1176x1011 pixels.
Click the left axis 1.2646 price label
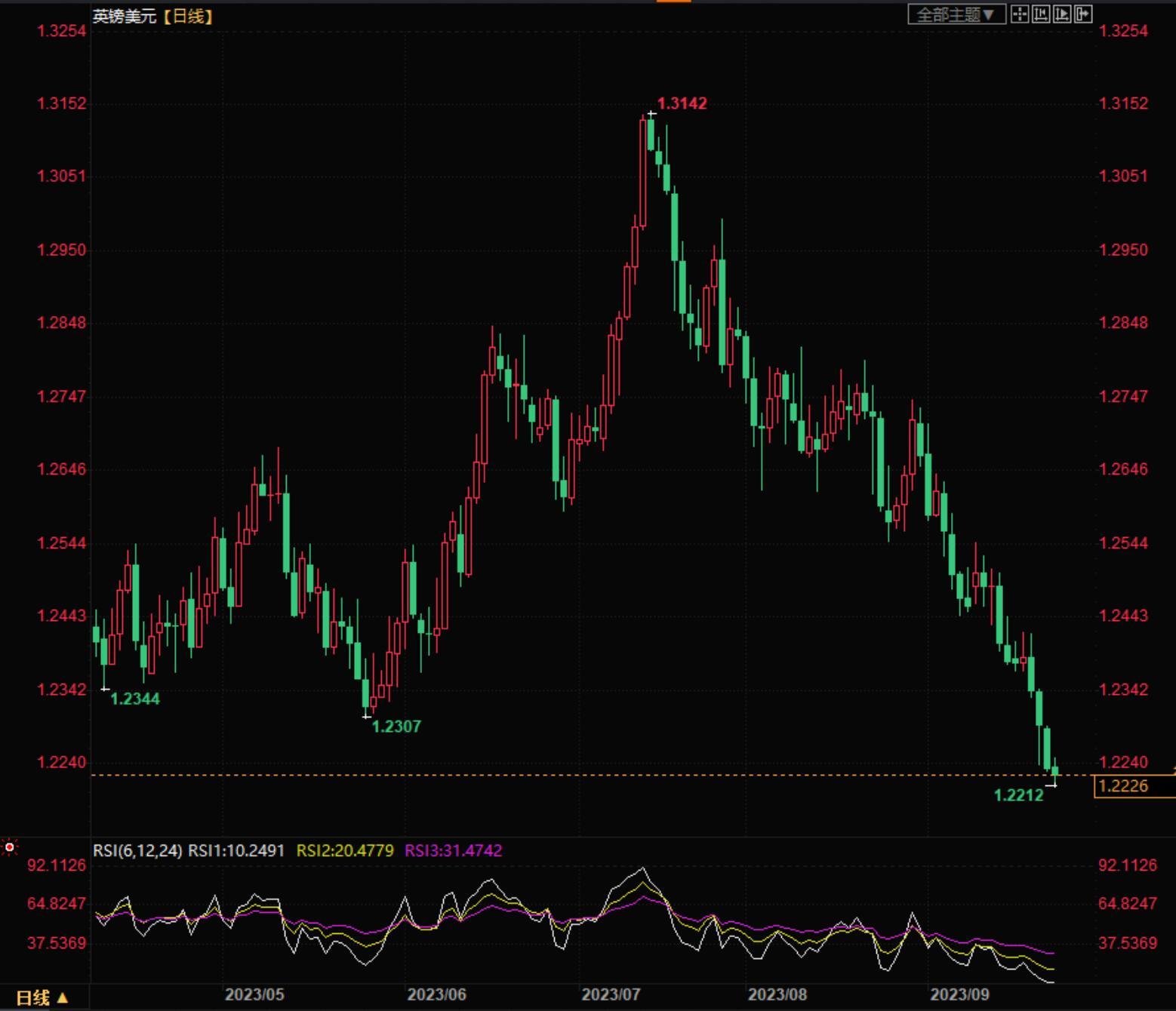pyautogui.click(x=61, y=469)
